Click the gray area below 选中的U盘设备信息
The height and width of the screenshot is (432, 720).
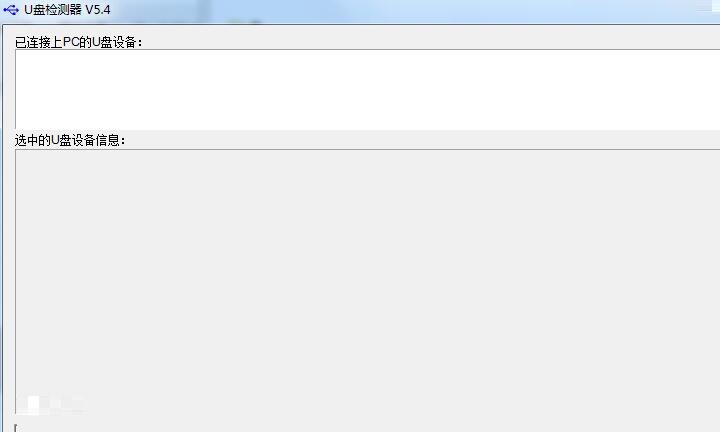[367, 281]
